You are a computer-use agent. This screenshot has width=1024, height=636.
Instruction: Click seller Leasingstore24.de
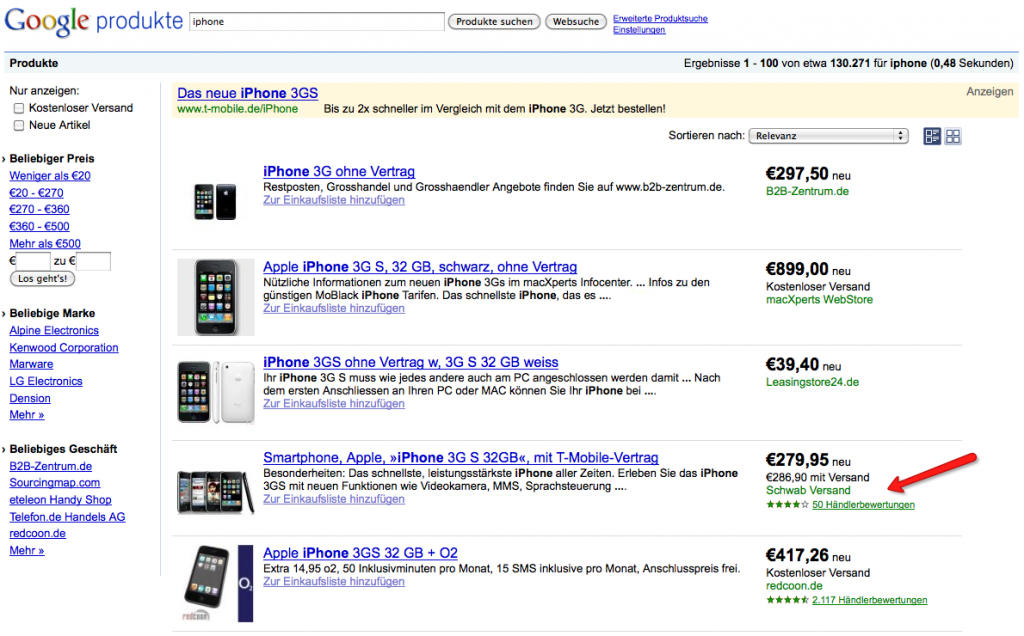[x=812, y=382]
